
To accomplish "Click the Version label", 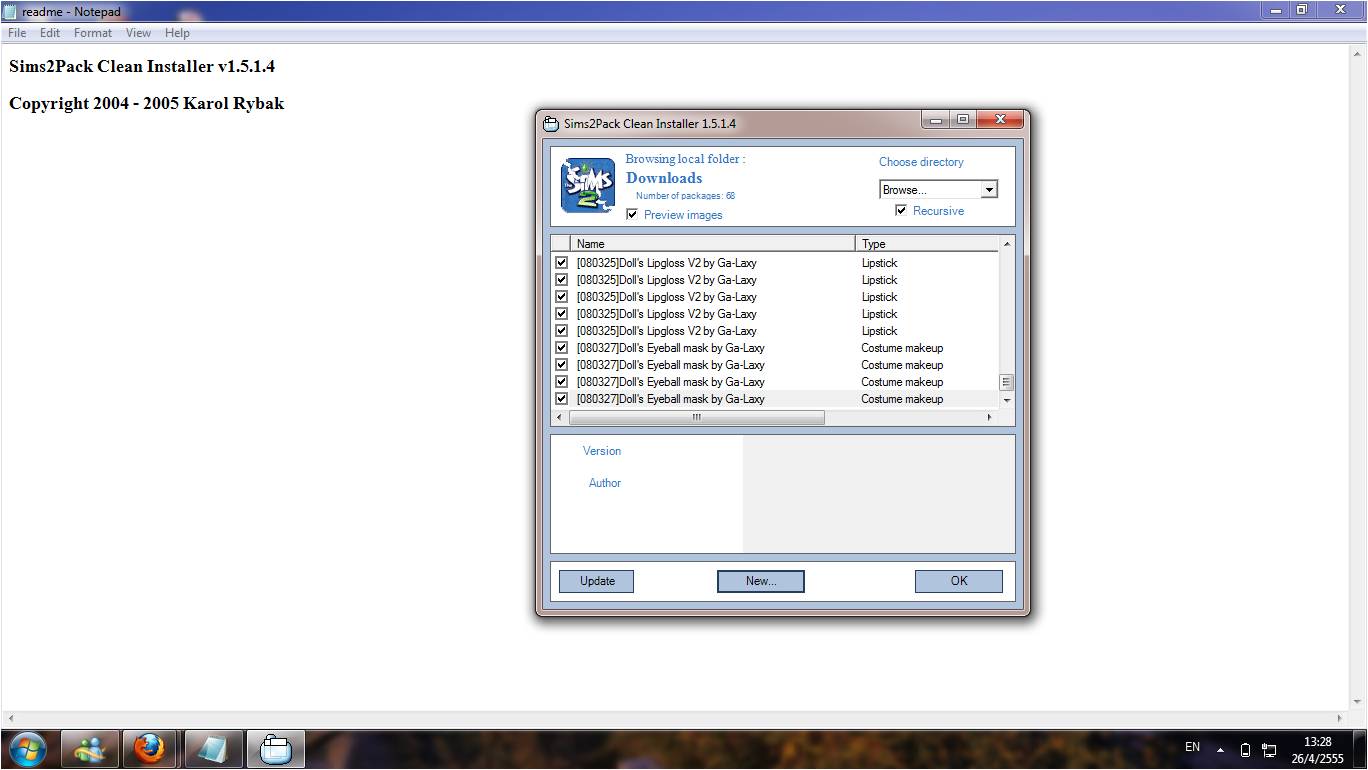I will pos(602,451).
